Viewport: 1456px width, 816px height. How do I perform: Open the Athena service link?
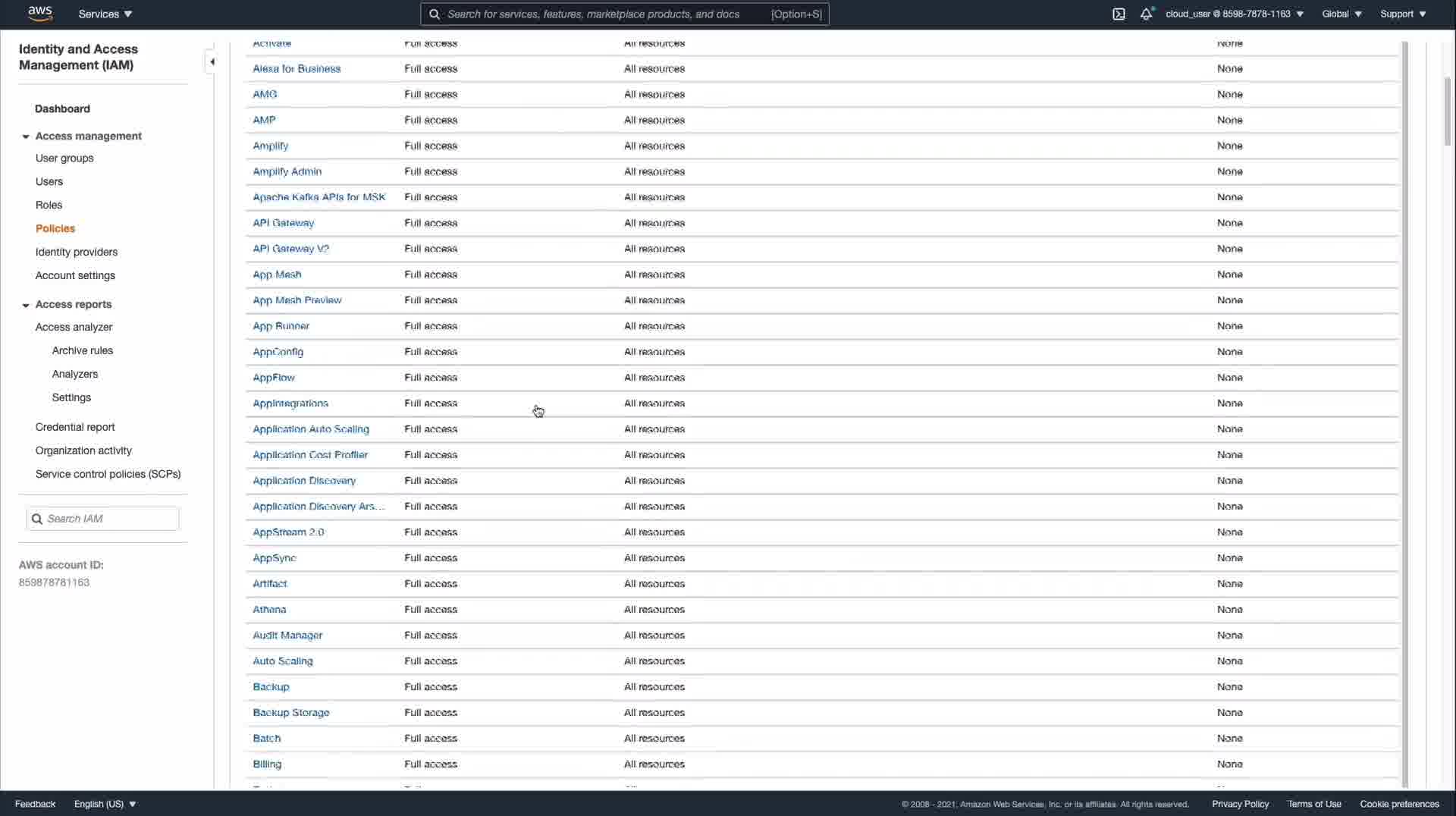click(x=269, y=610)
